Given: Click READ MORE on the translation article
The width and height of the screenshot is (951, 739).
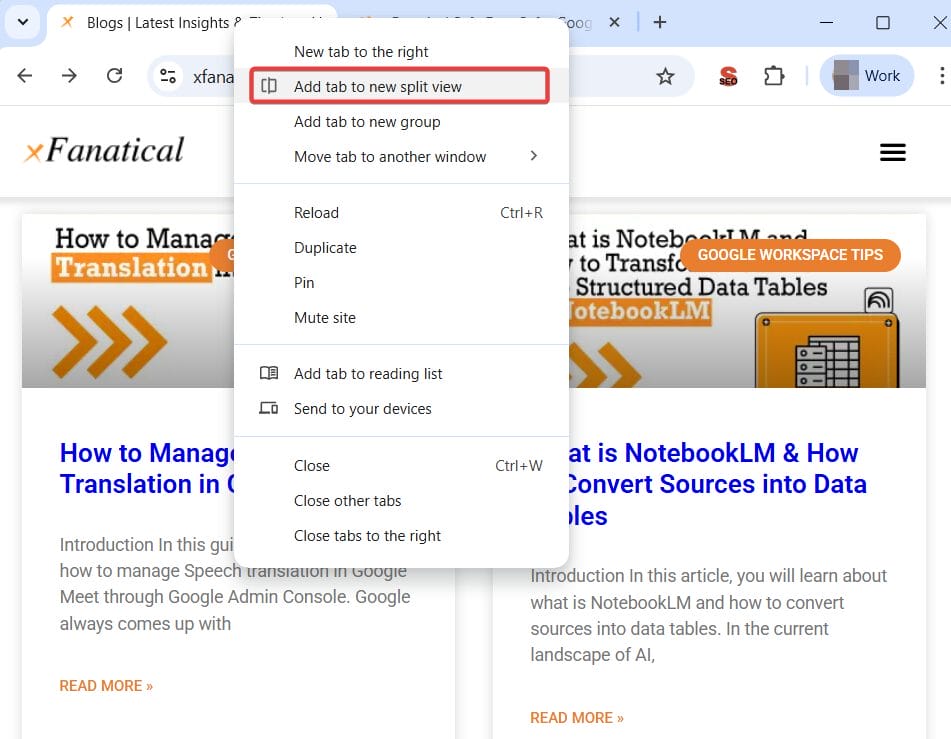Looking at the screenshot, I should [x=106, y=685].
